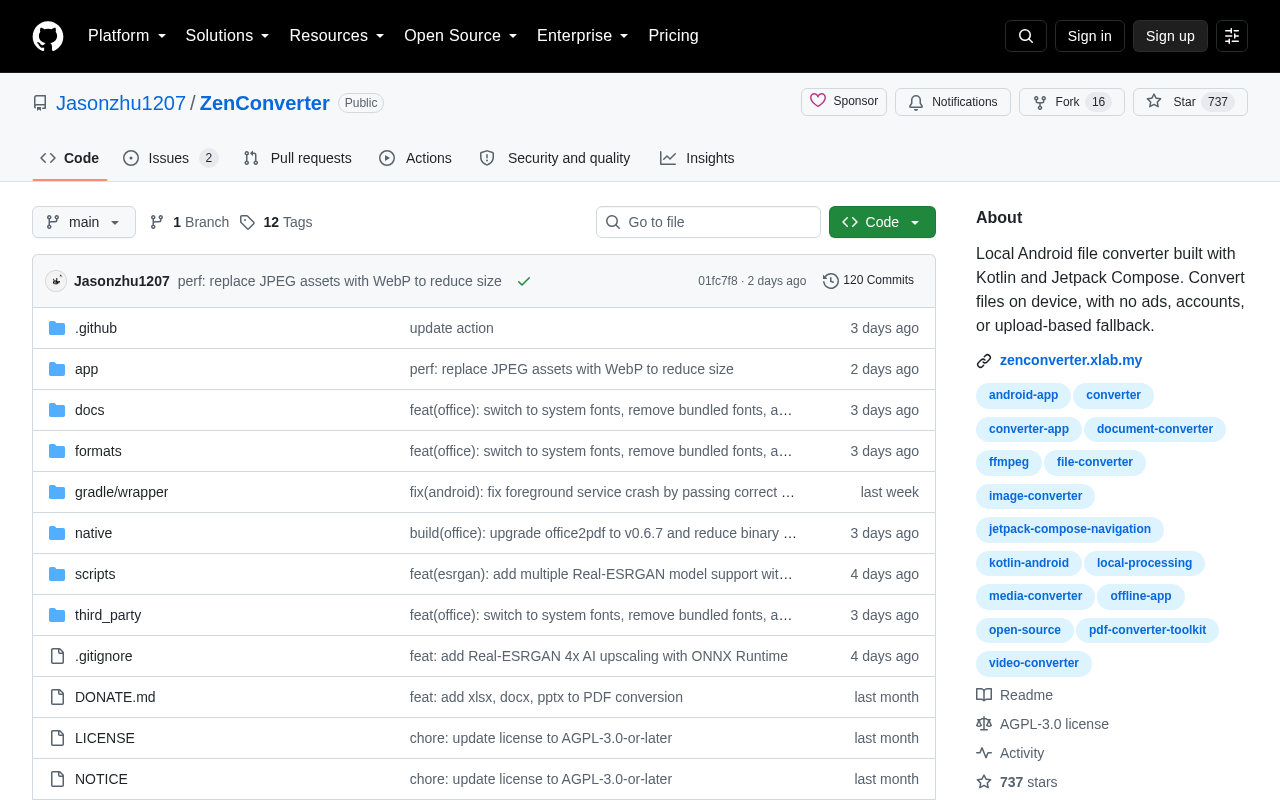Open the search magnifier button
The height and width of the screenshot is (800, 1280).
pyautogui.click(x=1026, y=36)
